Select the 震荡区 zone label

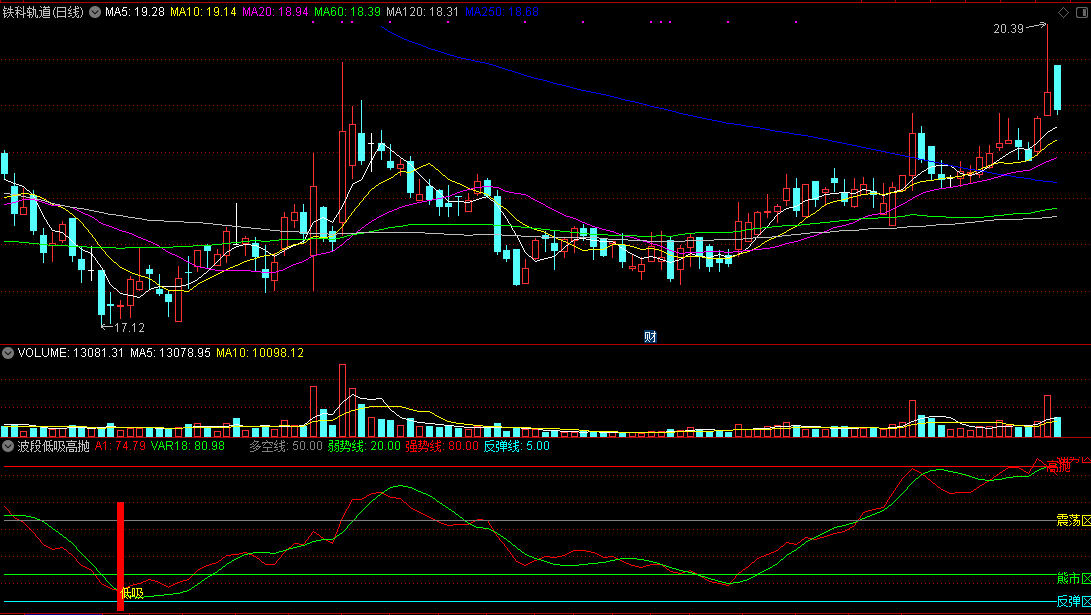[1074, 520]
